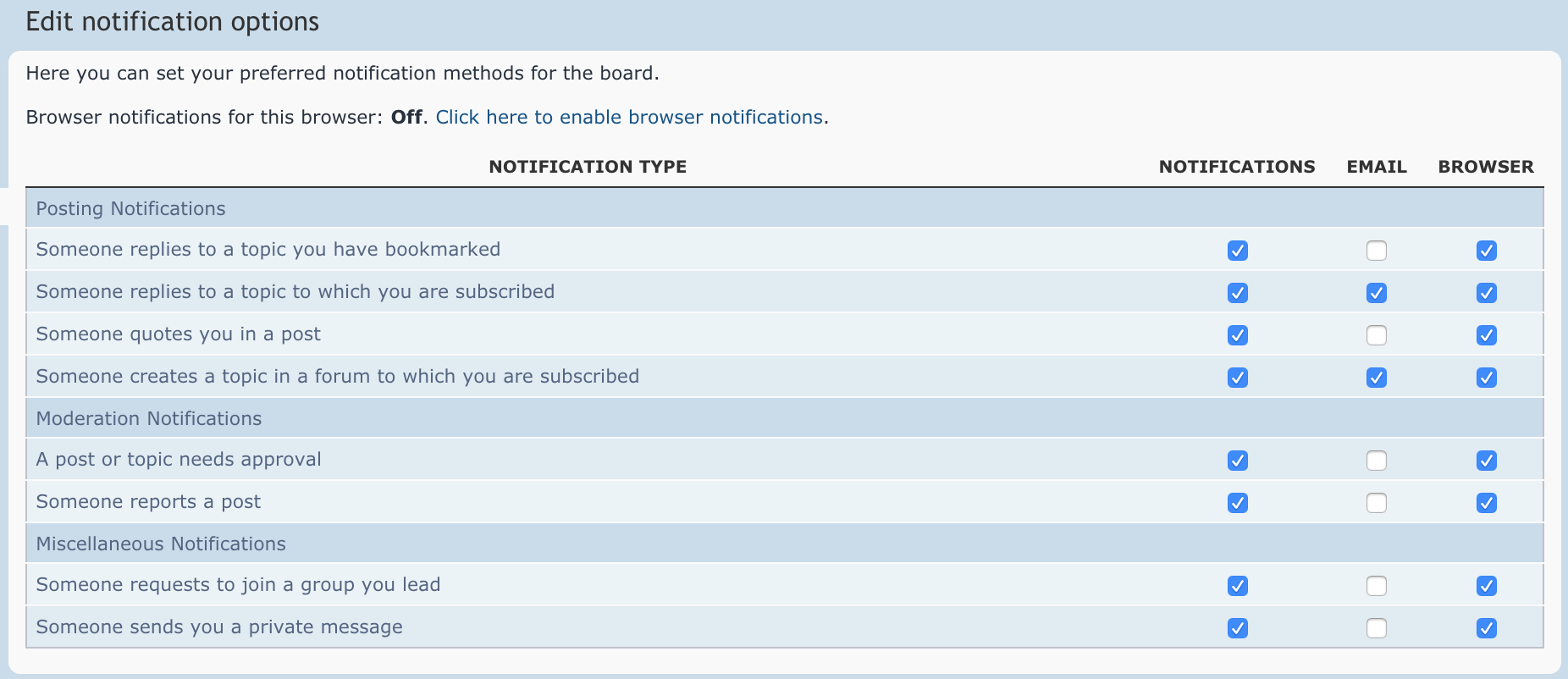Viewport: 1568px width, 679px height.
Task: Enable email notifications for private messages
Action: click(x=1377, y=628)
